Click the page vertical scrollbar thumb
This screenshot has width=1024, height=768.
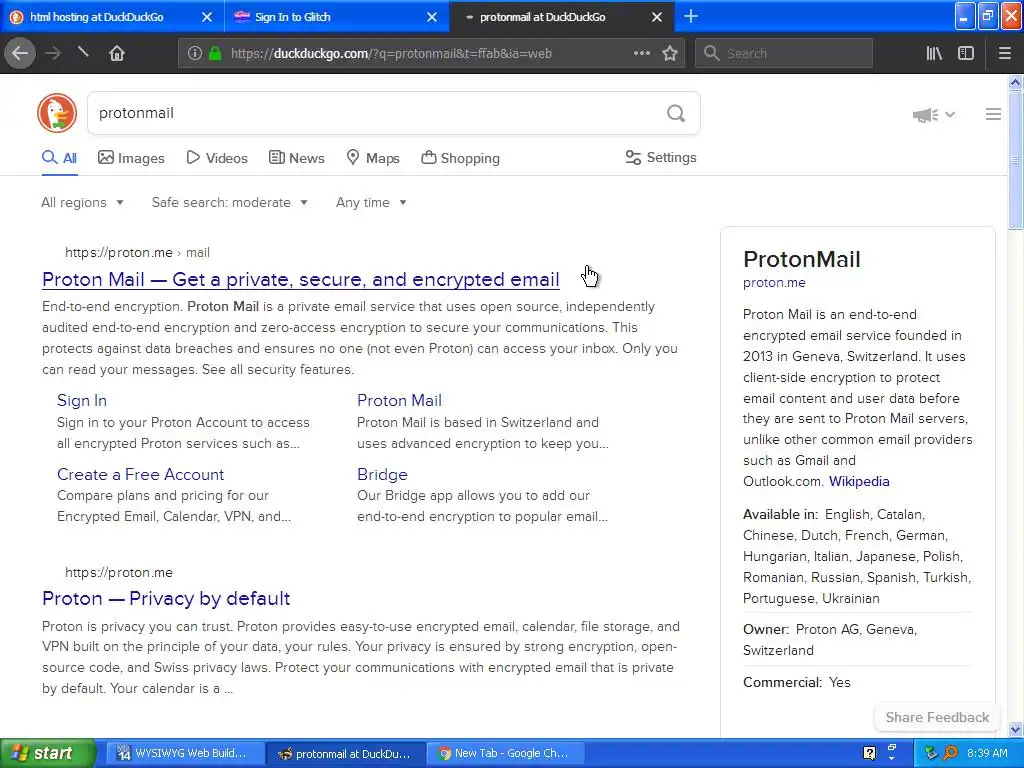1016,160
